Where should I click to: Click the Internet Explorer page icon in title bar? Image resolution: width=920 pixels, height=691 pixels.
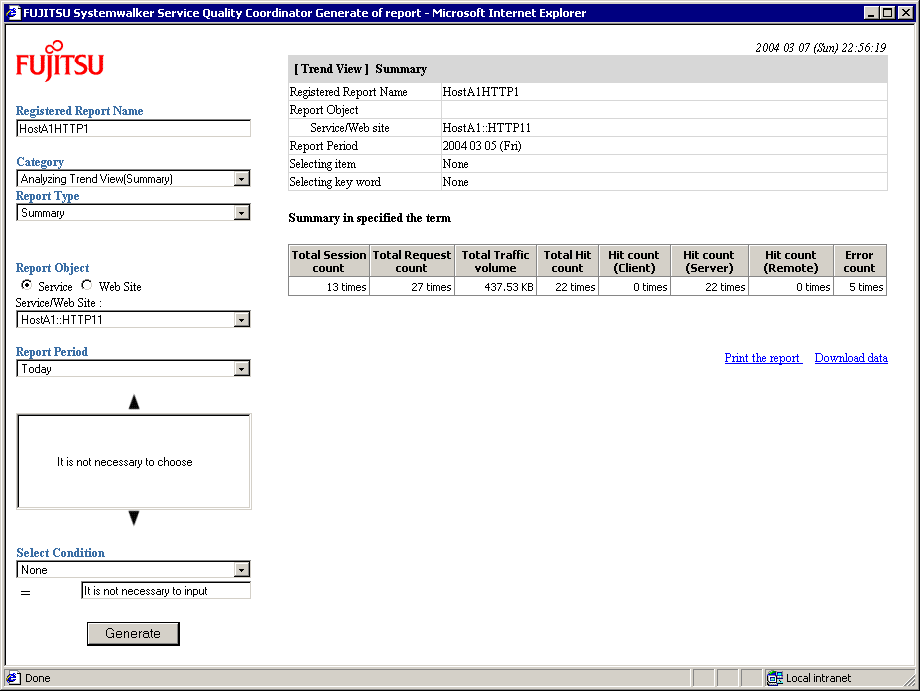pyautogui.click(x=13, y=13)
